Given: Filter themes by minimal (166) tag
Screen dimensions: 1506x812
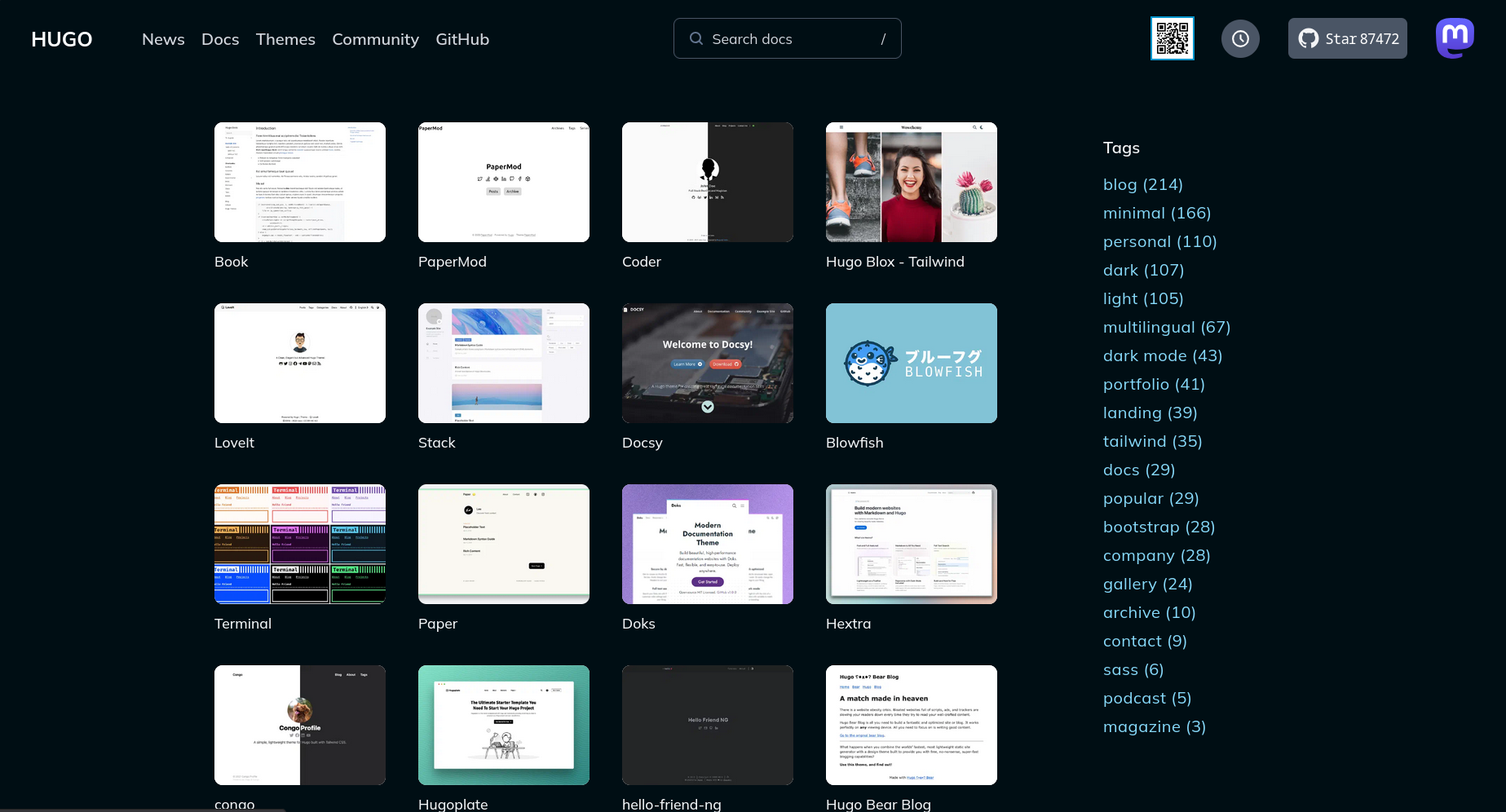Looking at the screenshot, I should coord(1157,213).
